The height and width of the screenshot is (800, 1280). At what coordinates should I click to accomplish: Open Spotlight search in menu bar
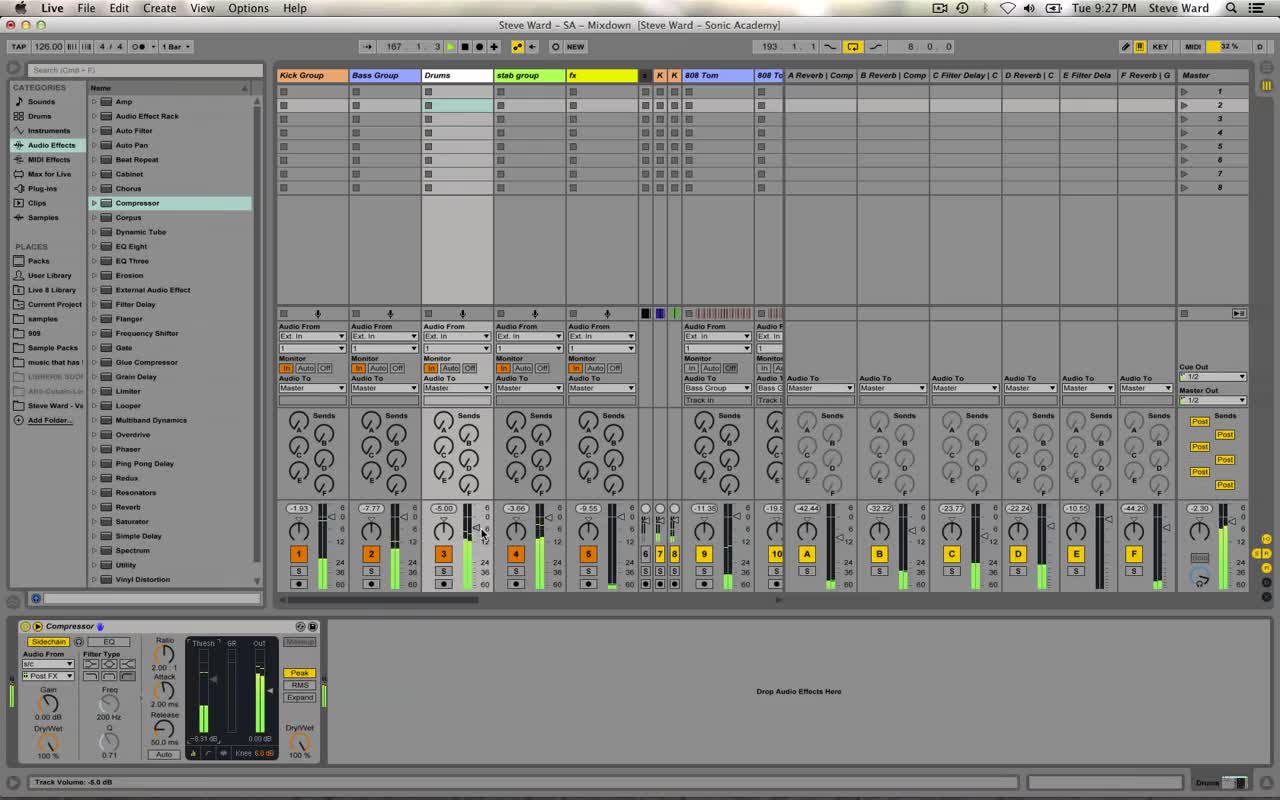(1231, 8)
